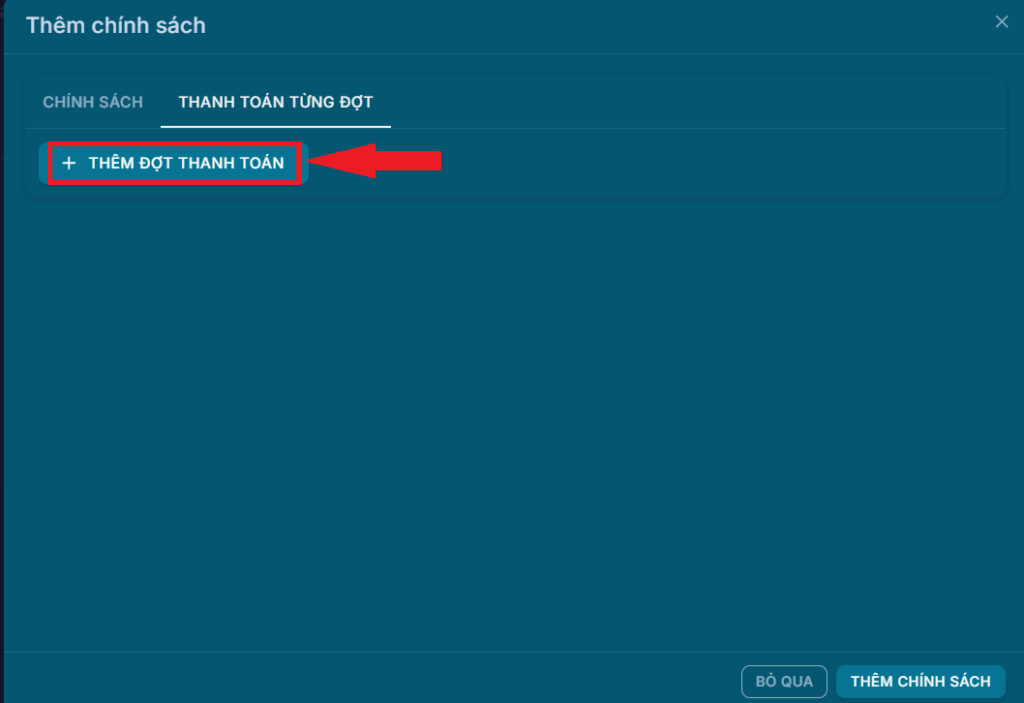This screenshot has height=703, width=1024.
Task: Skip adding the policy via Bỏ qua
Action: tap(784, 681)
